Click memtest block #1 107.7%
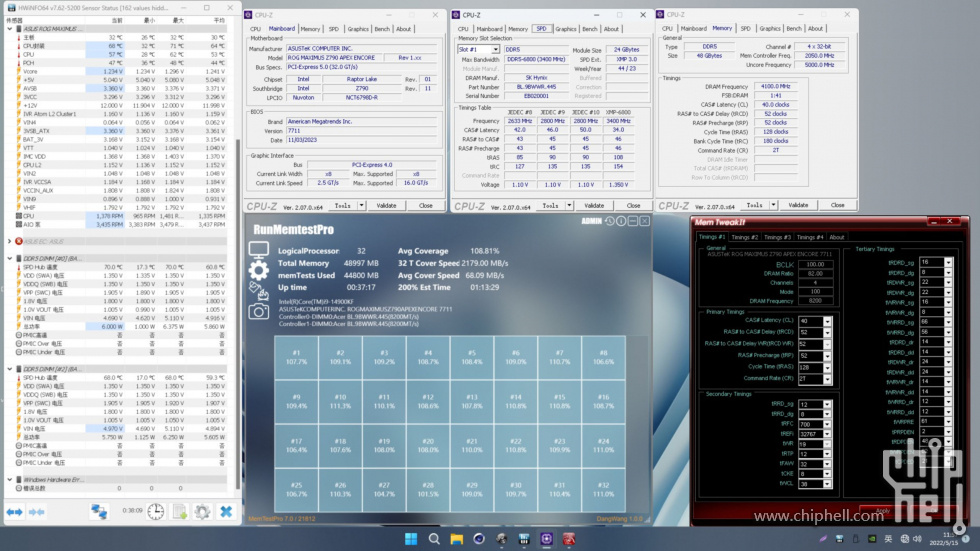This screenshot has width=980, height=551. click(296, 357)
